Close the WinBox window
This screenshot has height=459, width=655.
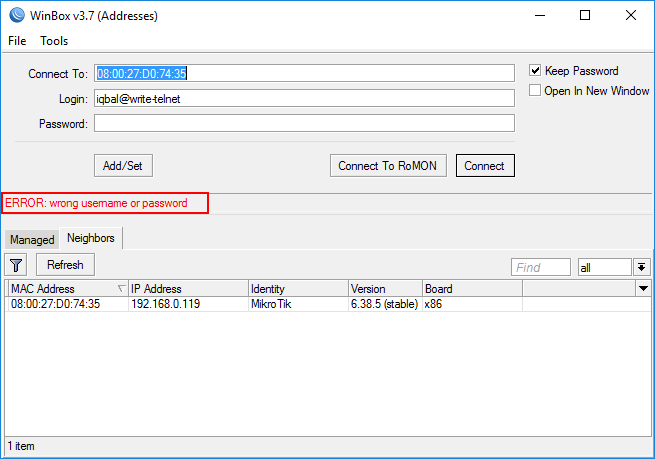631,15
